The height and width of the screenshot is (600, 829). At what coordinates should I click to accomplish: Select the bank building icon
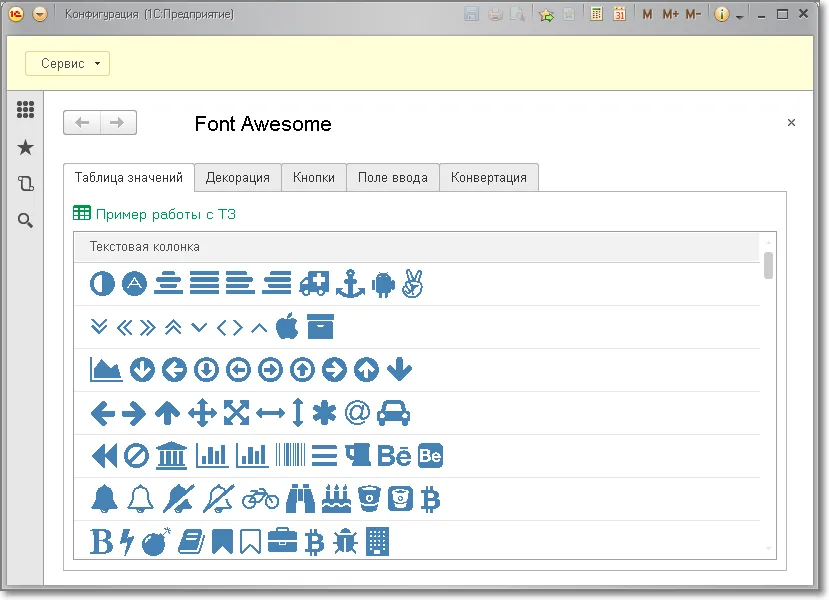(x=171, y=456)
